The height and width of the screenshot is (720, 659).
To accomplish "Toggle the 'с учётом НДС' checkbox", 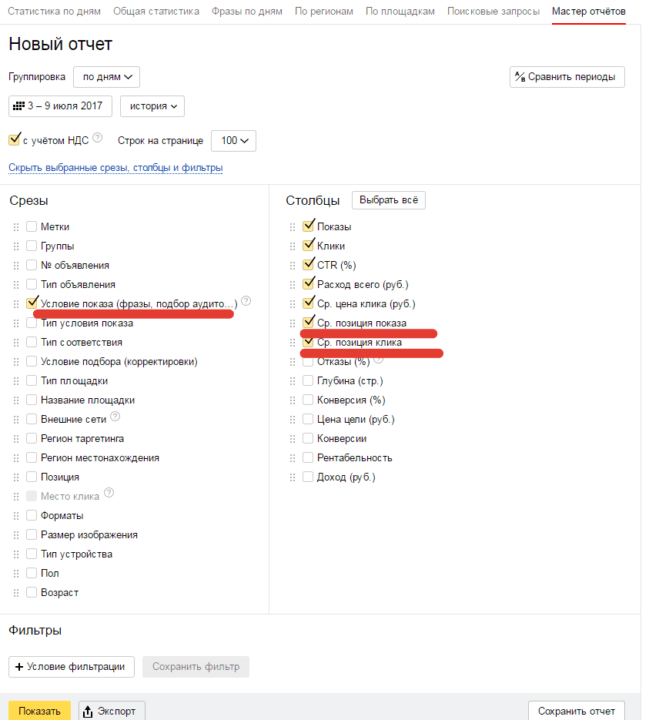I will (14, 139).
